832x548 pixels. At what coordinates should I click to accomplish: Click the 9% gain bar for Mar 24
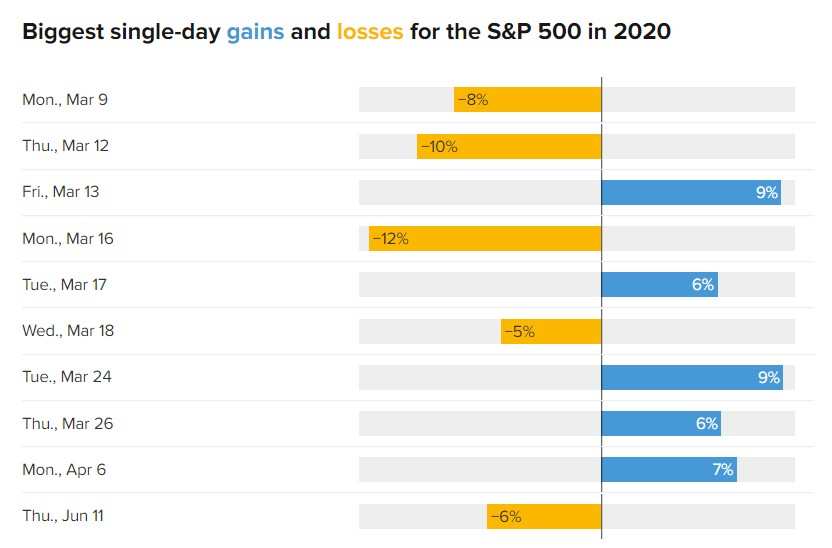tap(692, 378)
